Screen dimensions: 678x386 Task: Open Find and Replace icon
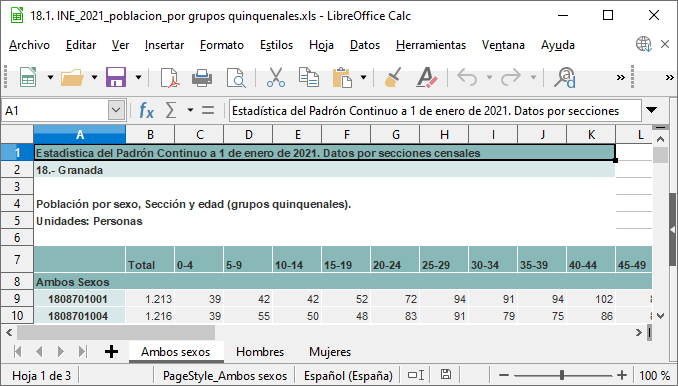tap(565, 78)
